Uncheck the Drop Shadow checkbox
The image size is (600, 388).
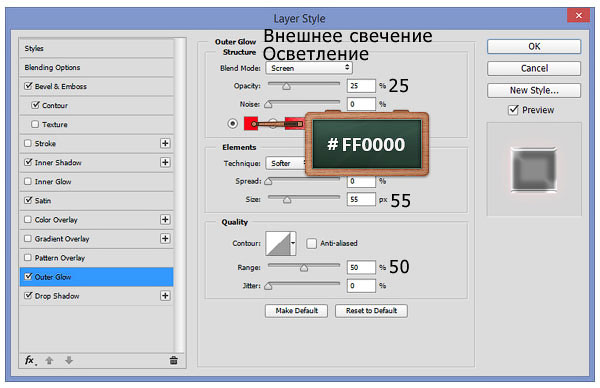pos(28,295)
